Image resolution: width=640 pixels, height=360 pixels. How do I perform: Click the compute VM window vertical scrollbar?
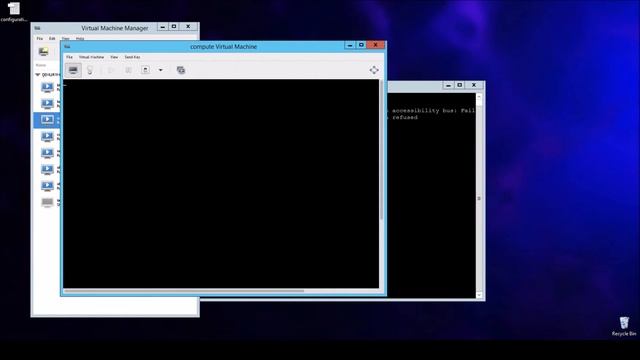click(x=381, y=150)
